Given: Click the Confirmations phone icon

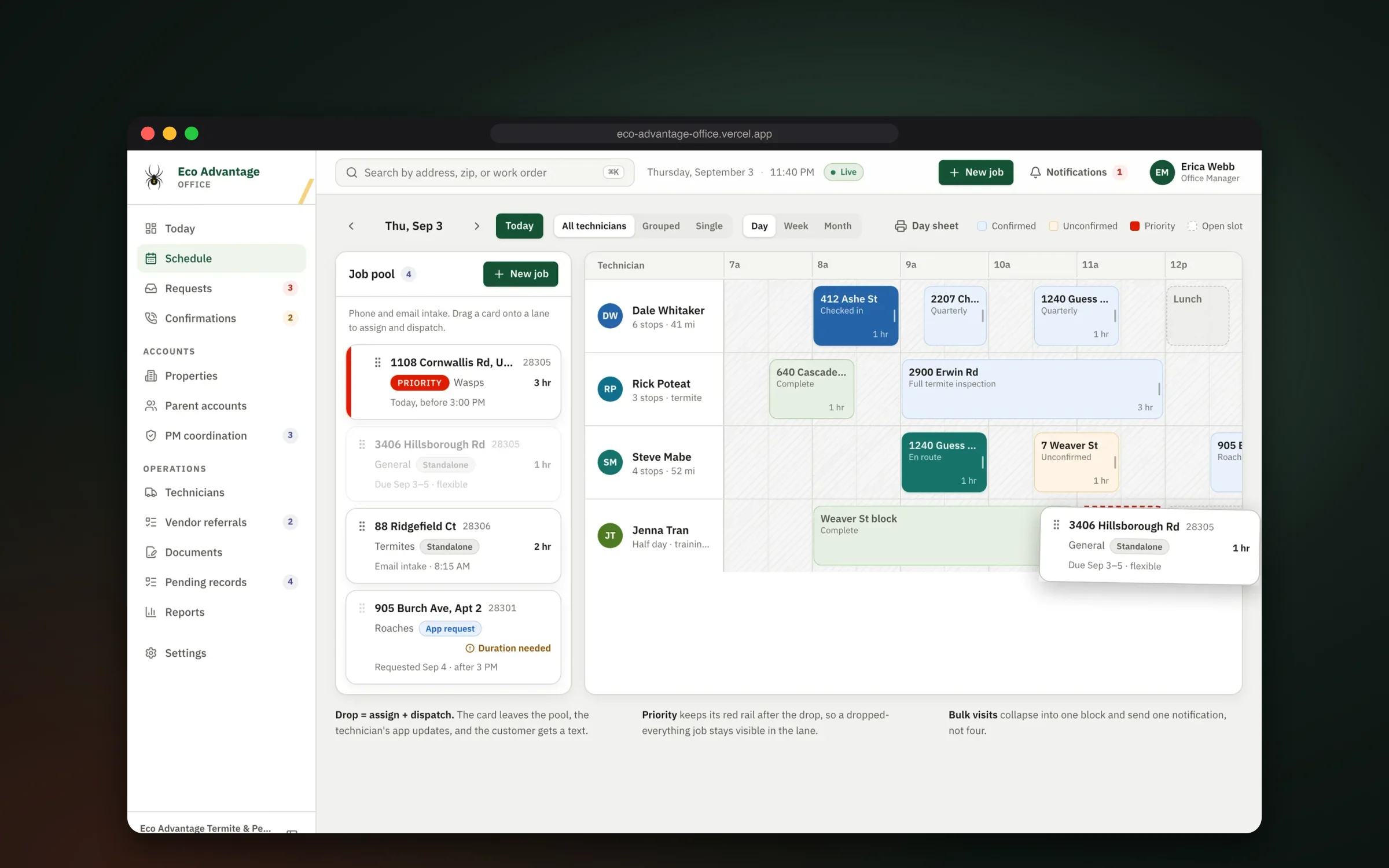Looking at the screenshot, I should click(151, 318).
